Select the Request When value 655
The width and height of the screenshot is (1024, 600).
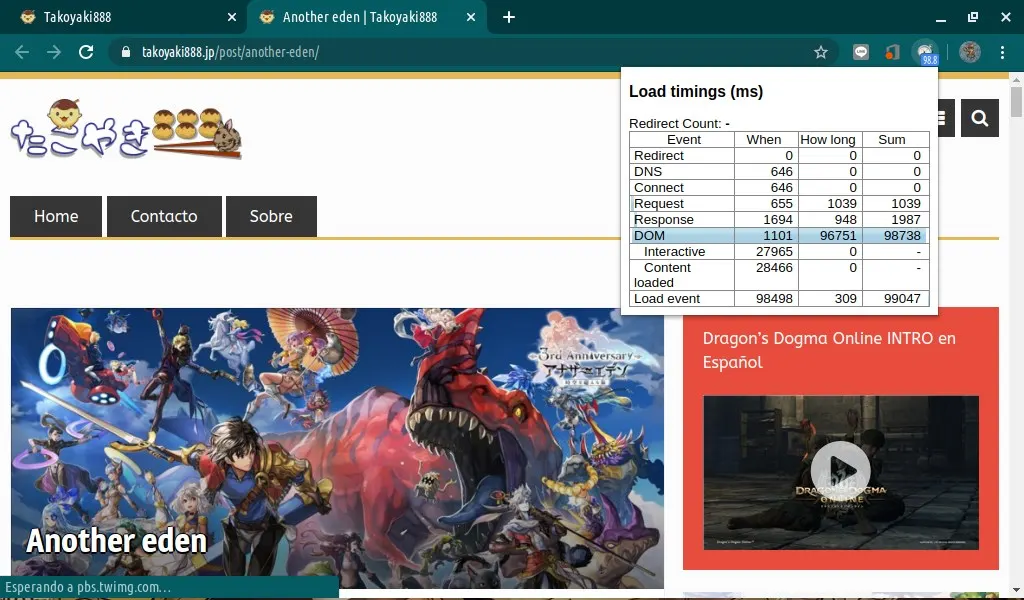(x=781, y=204)
